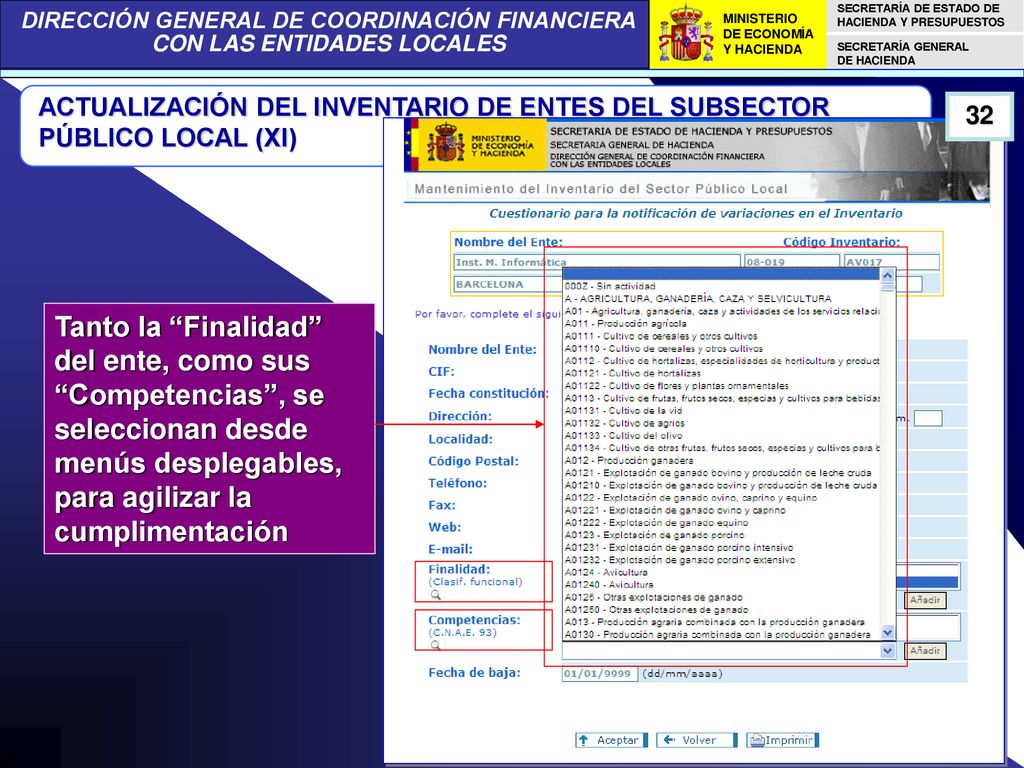Select 'A0124 - Avicultura' option
Viewport: 1024px width, 768px height.
click(722, 572)
